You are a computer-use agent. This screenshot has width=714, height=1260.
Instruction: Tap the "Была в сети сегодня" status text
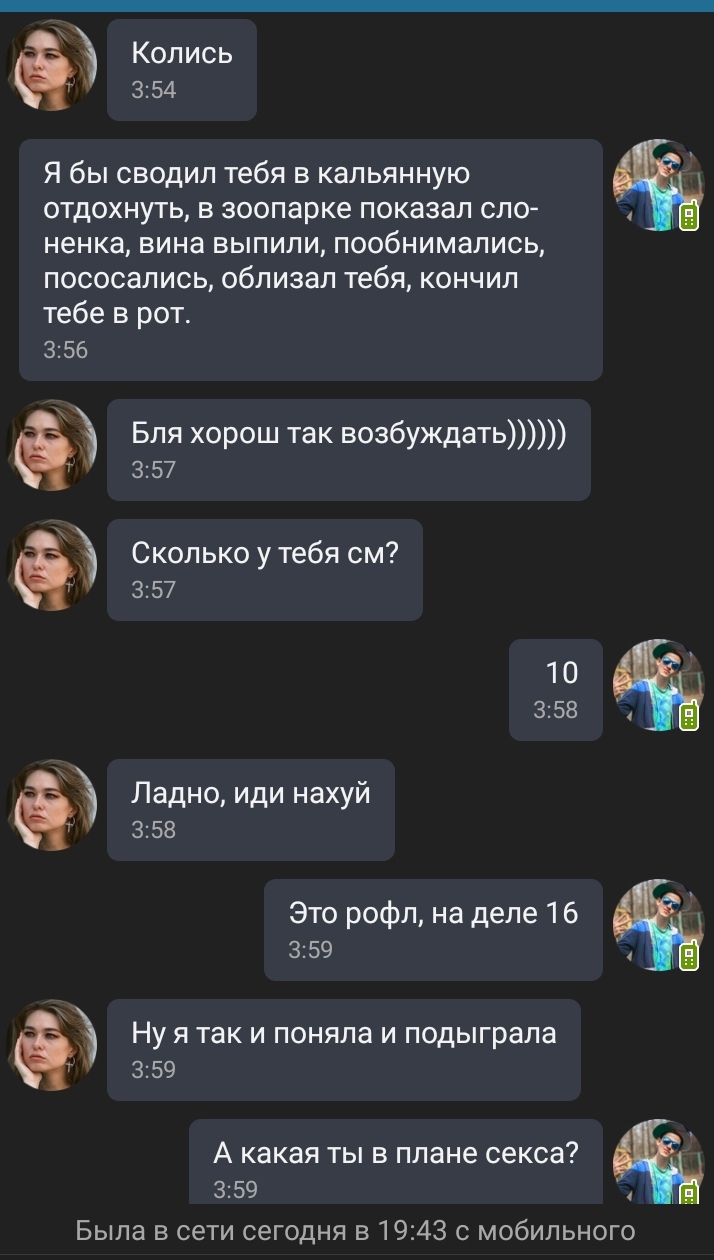click(356, 1230)
